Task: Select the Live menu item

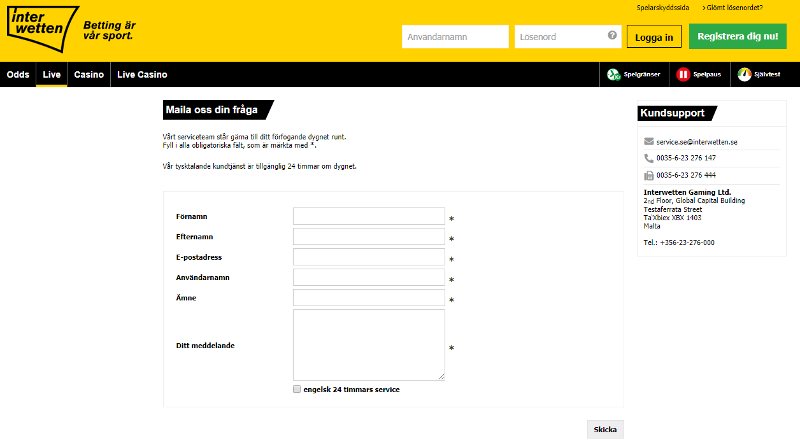Action: coord(52,75)
